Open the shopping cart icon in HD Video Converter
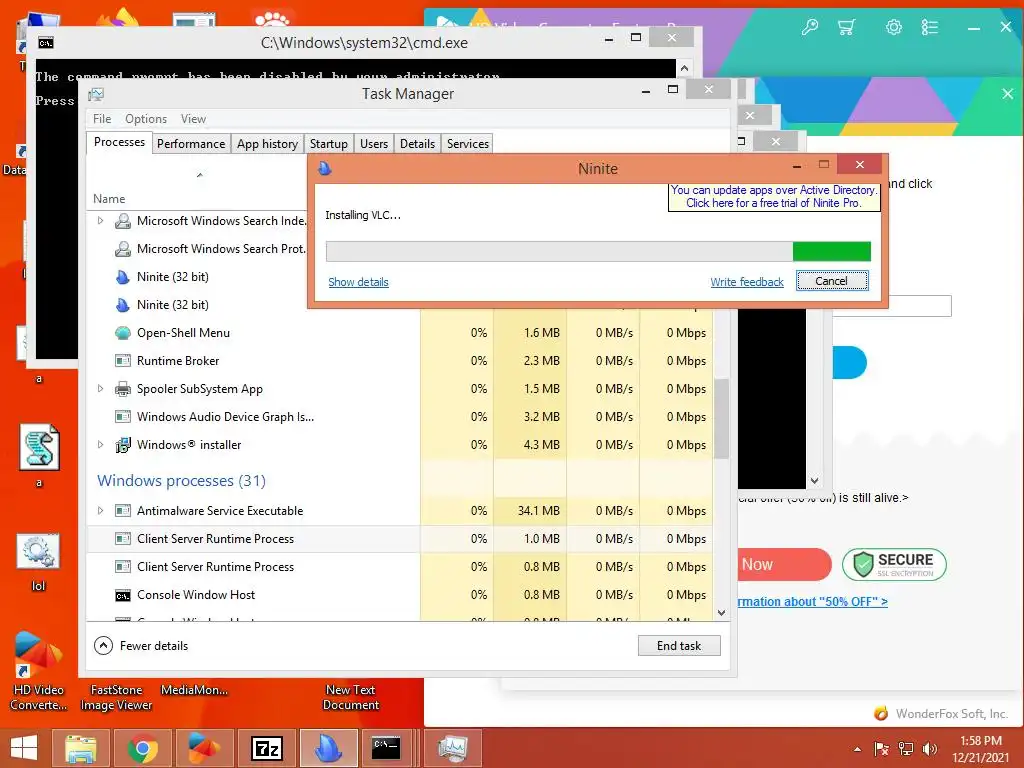The width and height of the screenshot is (1024, 768). click(x=846, y=27)
